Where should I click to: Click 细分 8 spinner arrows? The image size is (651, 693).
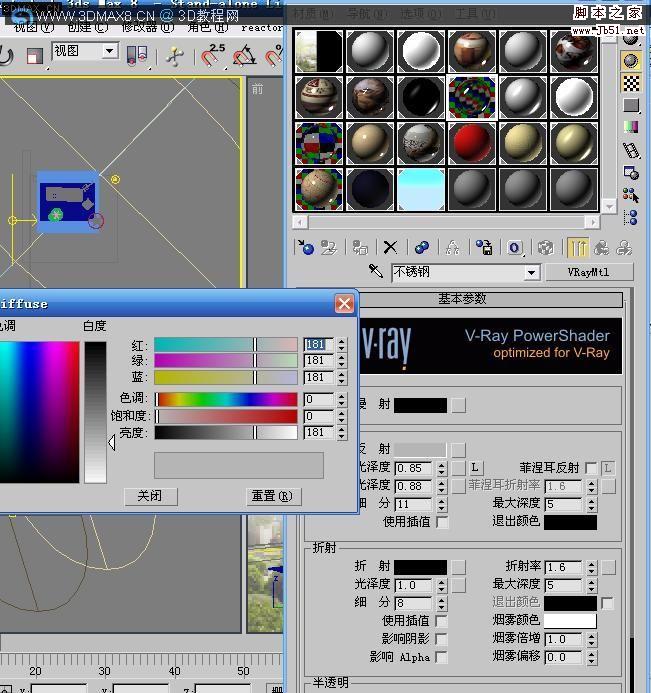(x=441, y=603)
